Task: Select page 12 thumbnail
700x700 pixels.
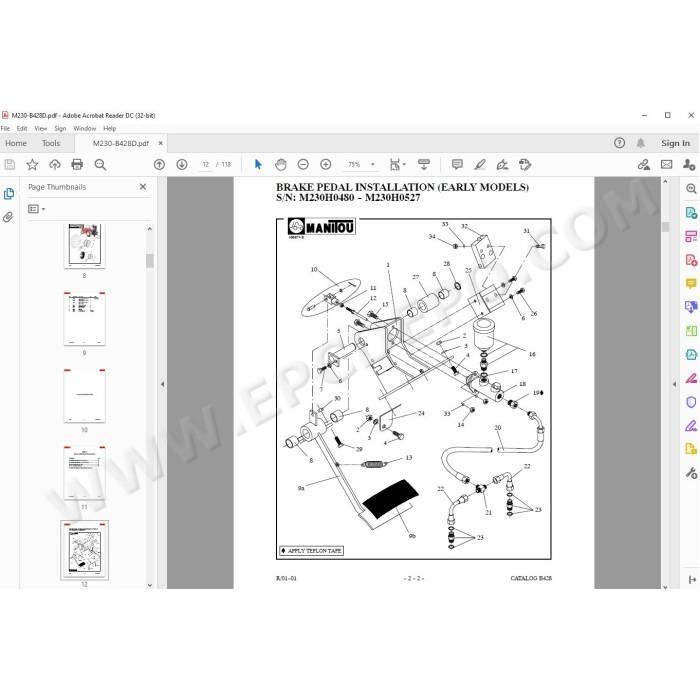Action: point(84,550)
